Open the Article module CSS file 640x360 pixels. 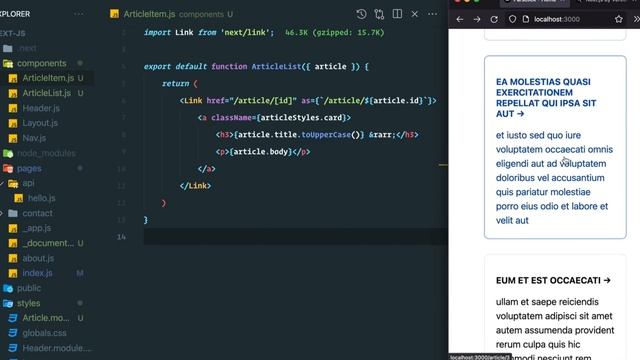46,318
